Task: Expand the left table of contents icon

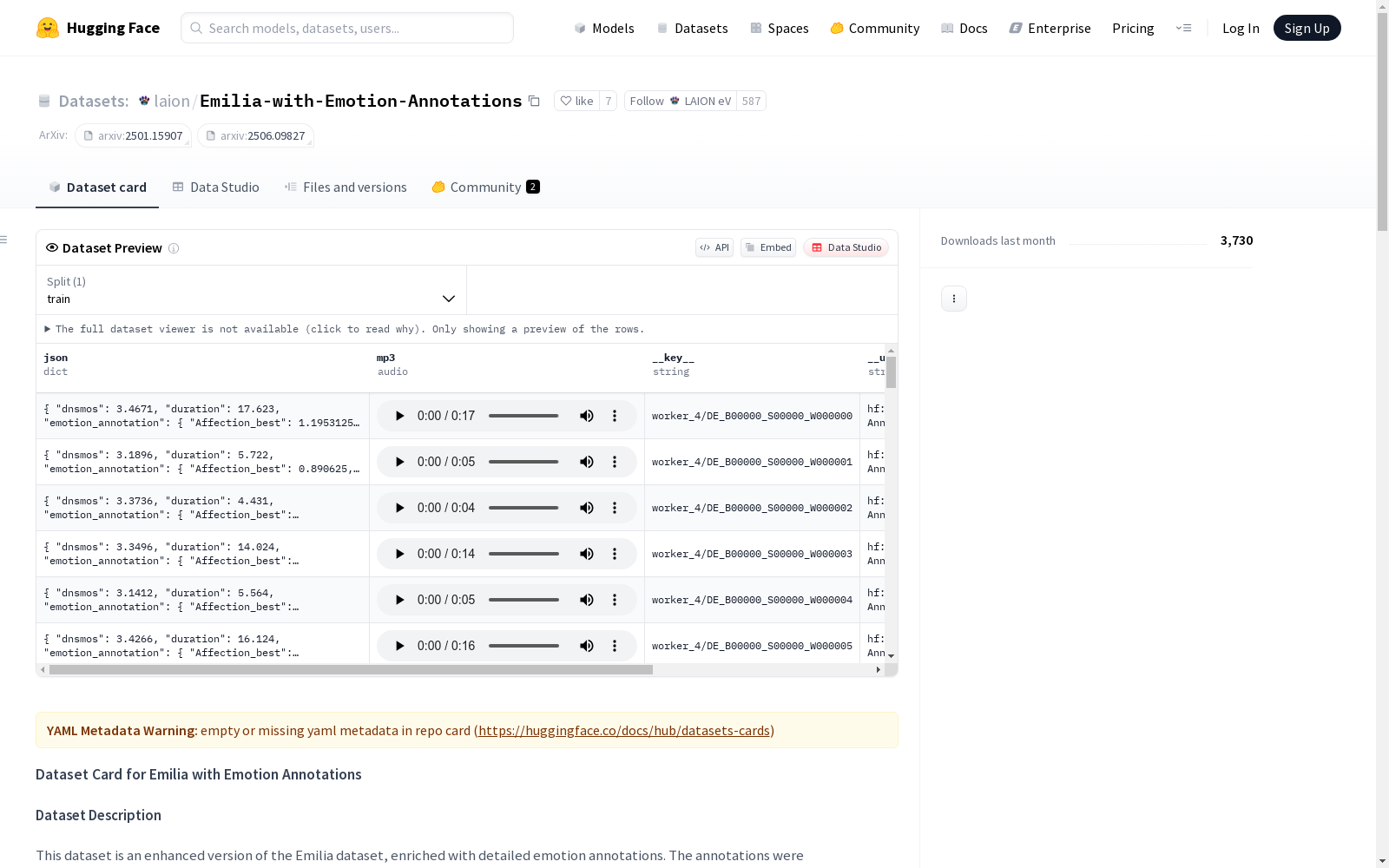Action: pos(4,240)
